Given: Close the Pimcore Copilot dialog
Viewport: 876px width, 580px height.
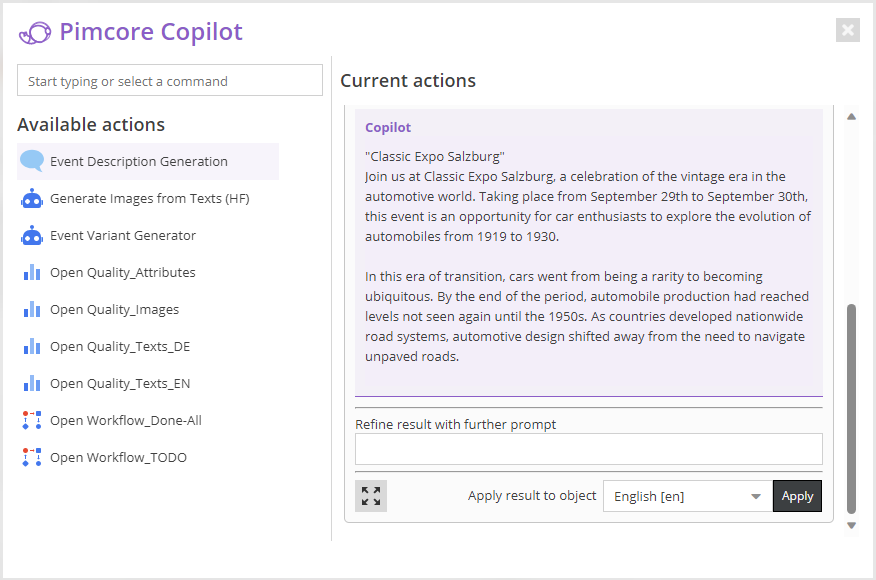Looking at the screenshot, I should coord(848,30).
